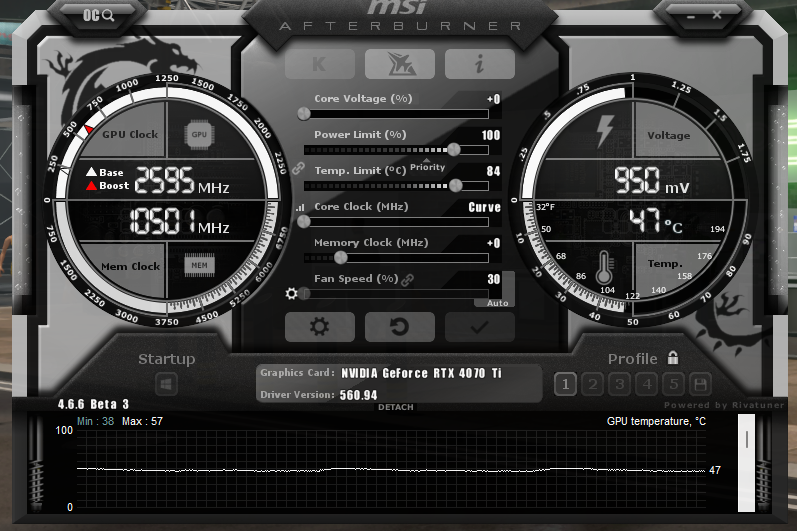Click the Fan Speed slider handle

click(x=304, y=293)
